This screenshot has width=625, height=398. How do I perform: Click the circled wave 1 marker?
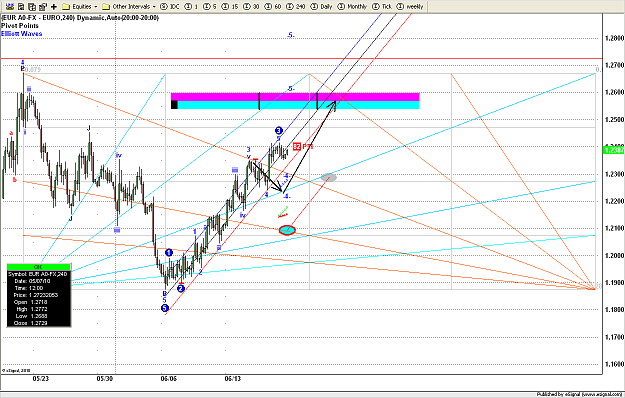[169, 253]
